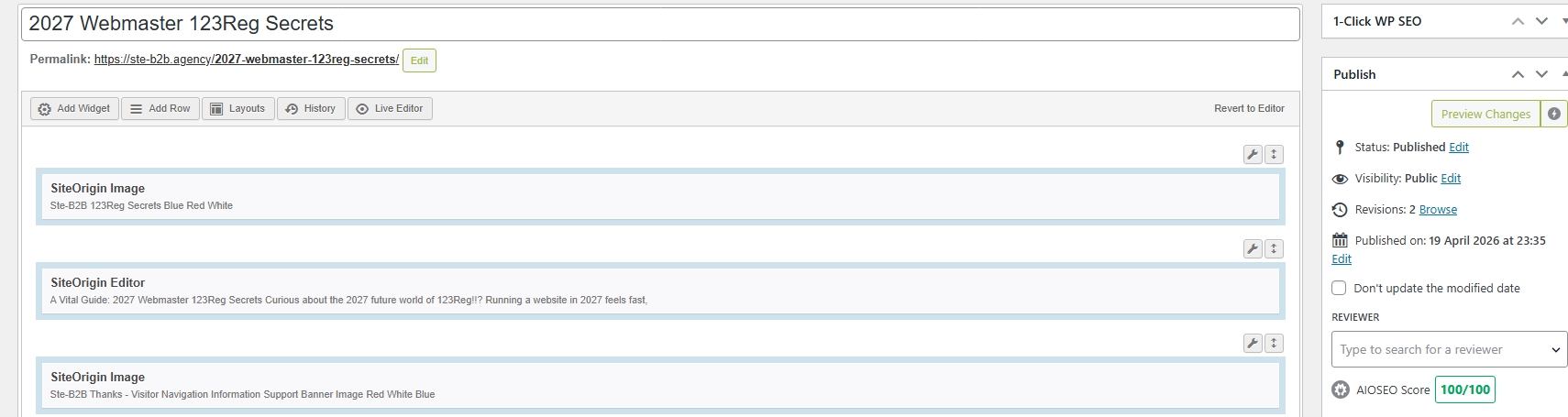Screen dimensions: 1568x417
Task: Click icon button beside Preview Changes
Action: (1553, 114)
